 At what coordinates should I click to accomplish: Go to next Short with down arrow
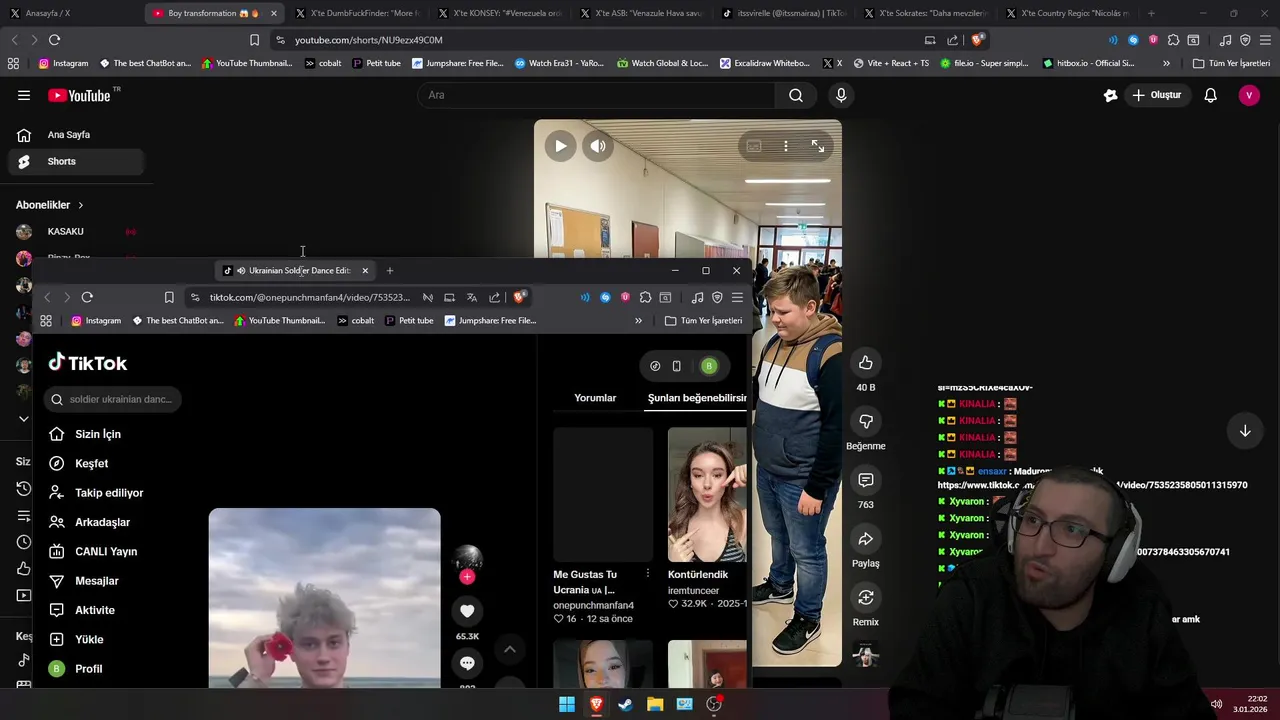click(x=1245, y=431)
